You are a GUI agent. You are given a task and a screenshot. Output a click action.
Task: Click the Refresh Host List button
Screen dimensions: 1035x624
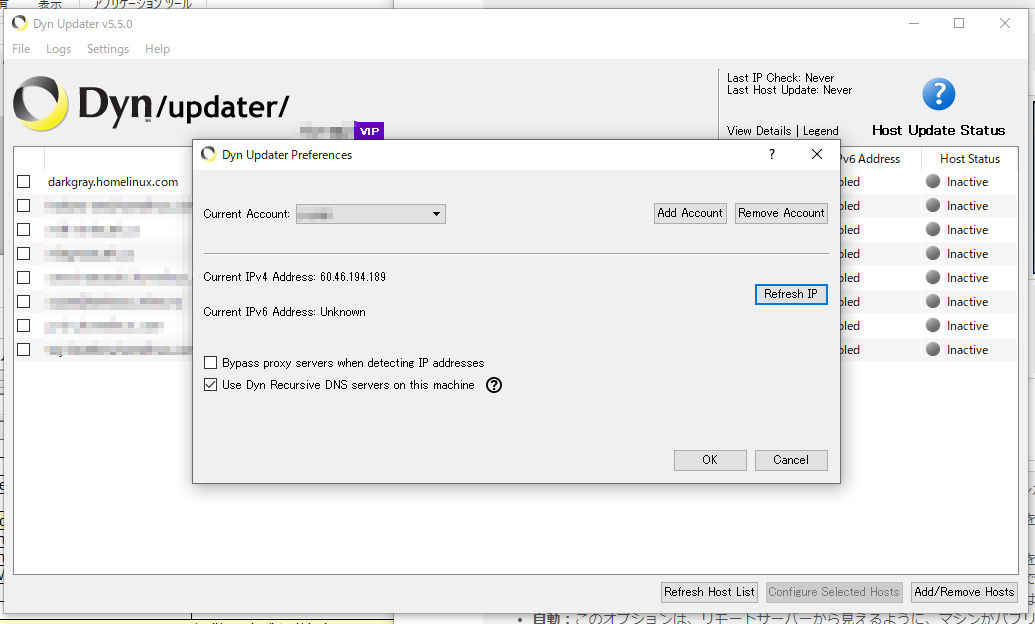709,592
